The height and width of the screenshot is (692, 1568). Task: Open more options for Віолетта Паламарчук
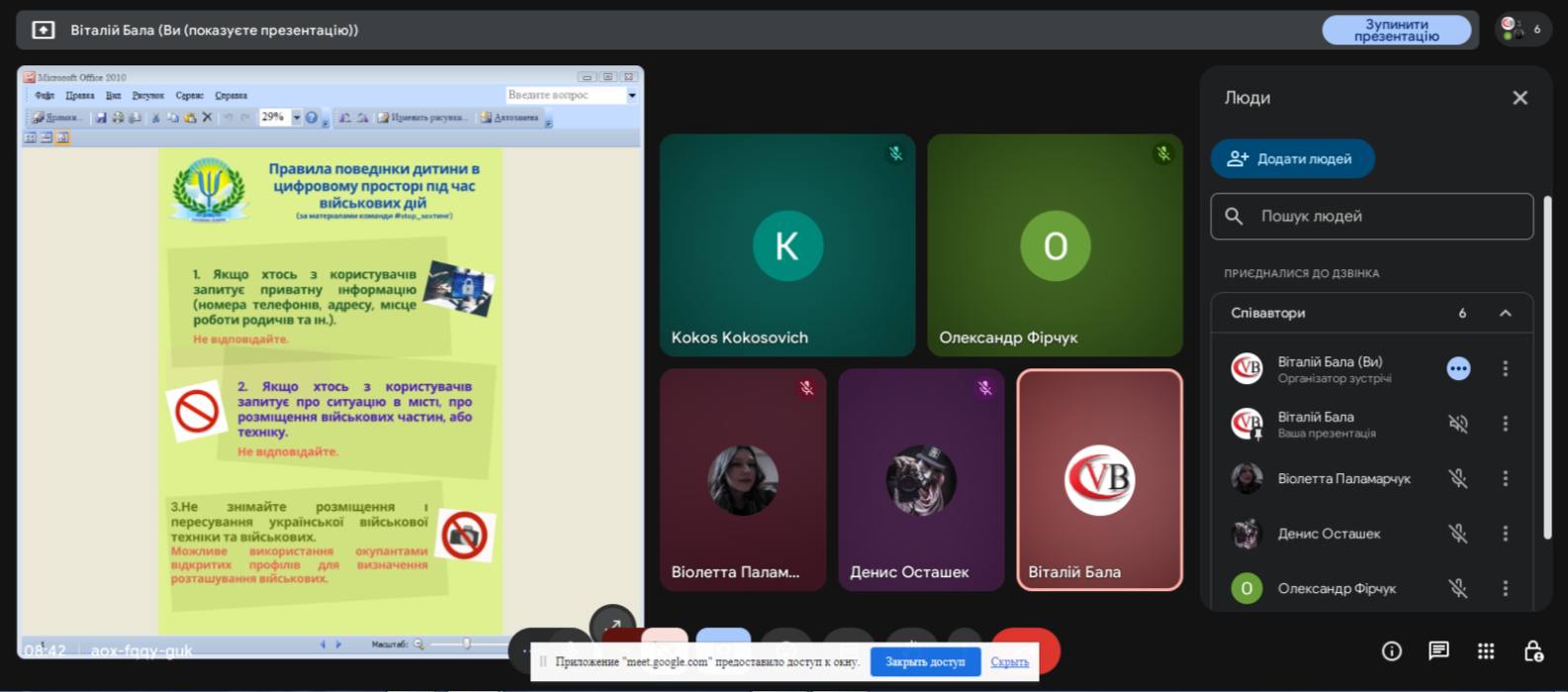coord(1505,478)
